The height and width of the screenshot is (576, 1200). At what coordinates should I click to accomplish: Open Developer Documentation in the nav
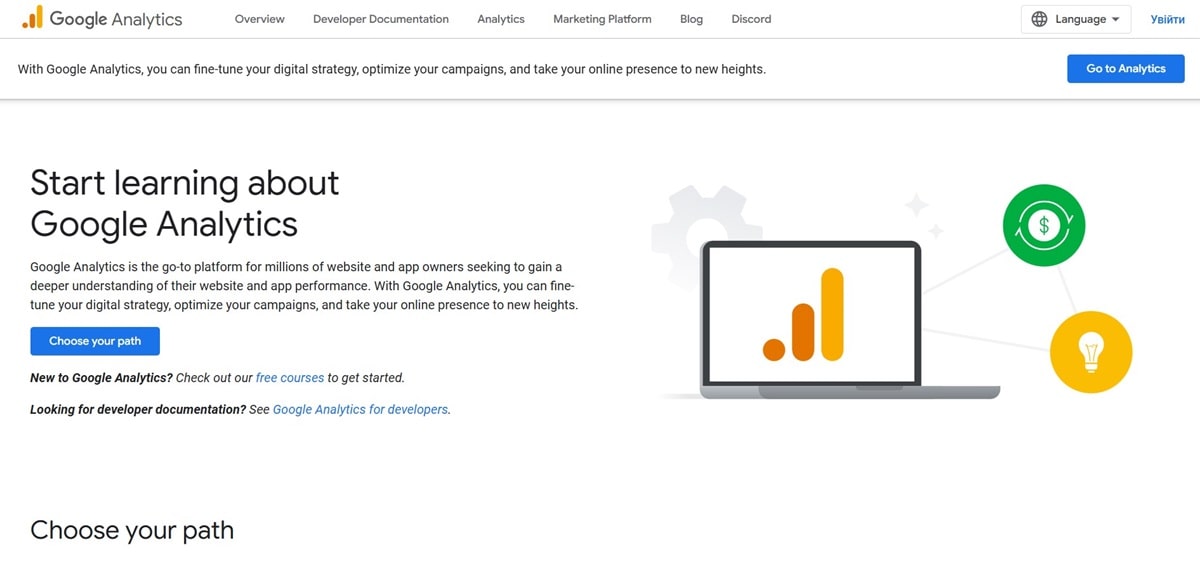pyautogui.click(x=381, y=19)
